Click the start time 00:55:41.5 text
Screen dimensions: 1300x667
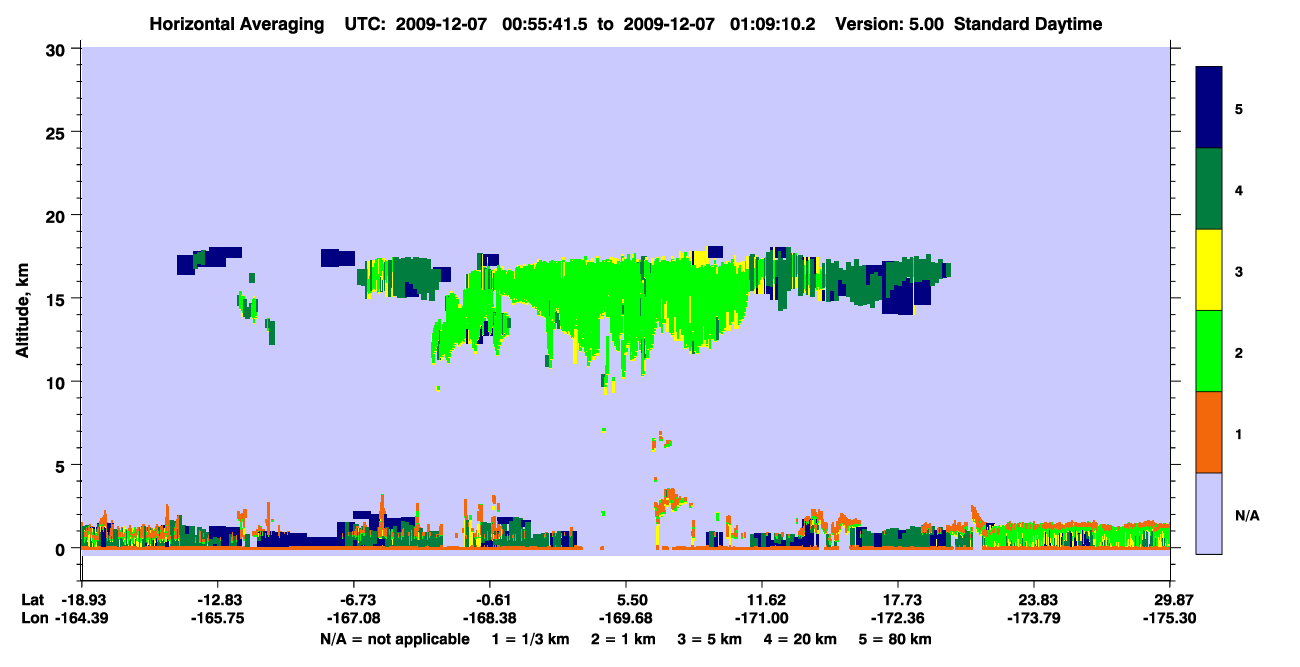coord(543,24)
